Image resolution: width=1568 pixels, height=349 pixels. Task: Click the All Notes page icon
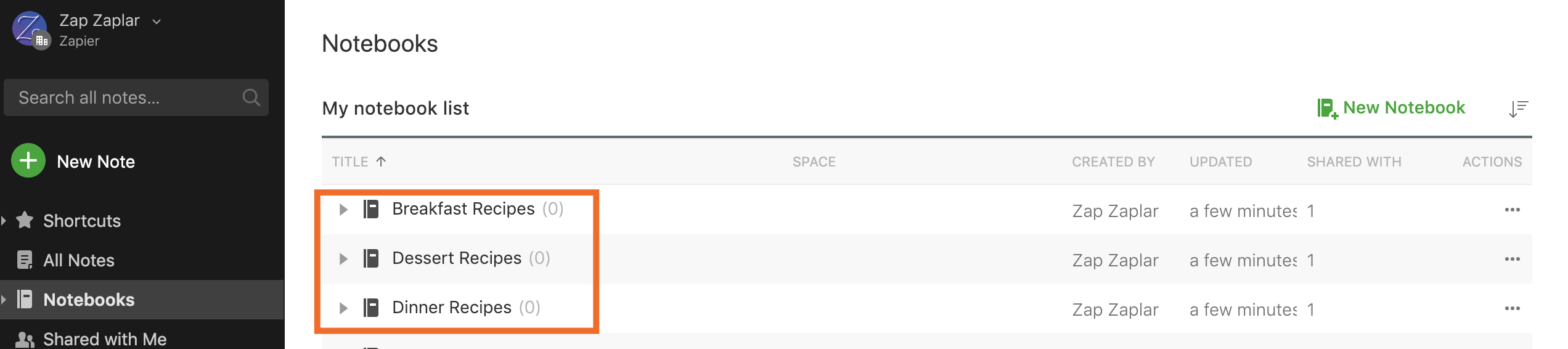tap(25, 260)
